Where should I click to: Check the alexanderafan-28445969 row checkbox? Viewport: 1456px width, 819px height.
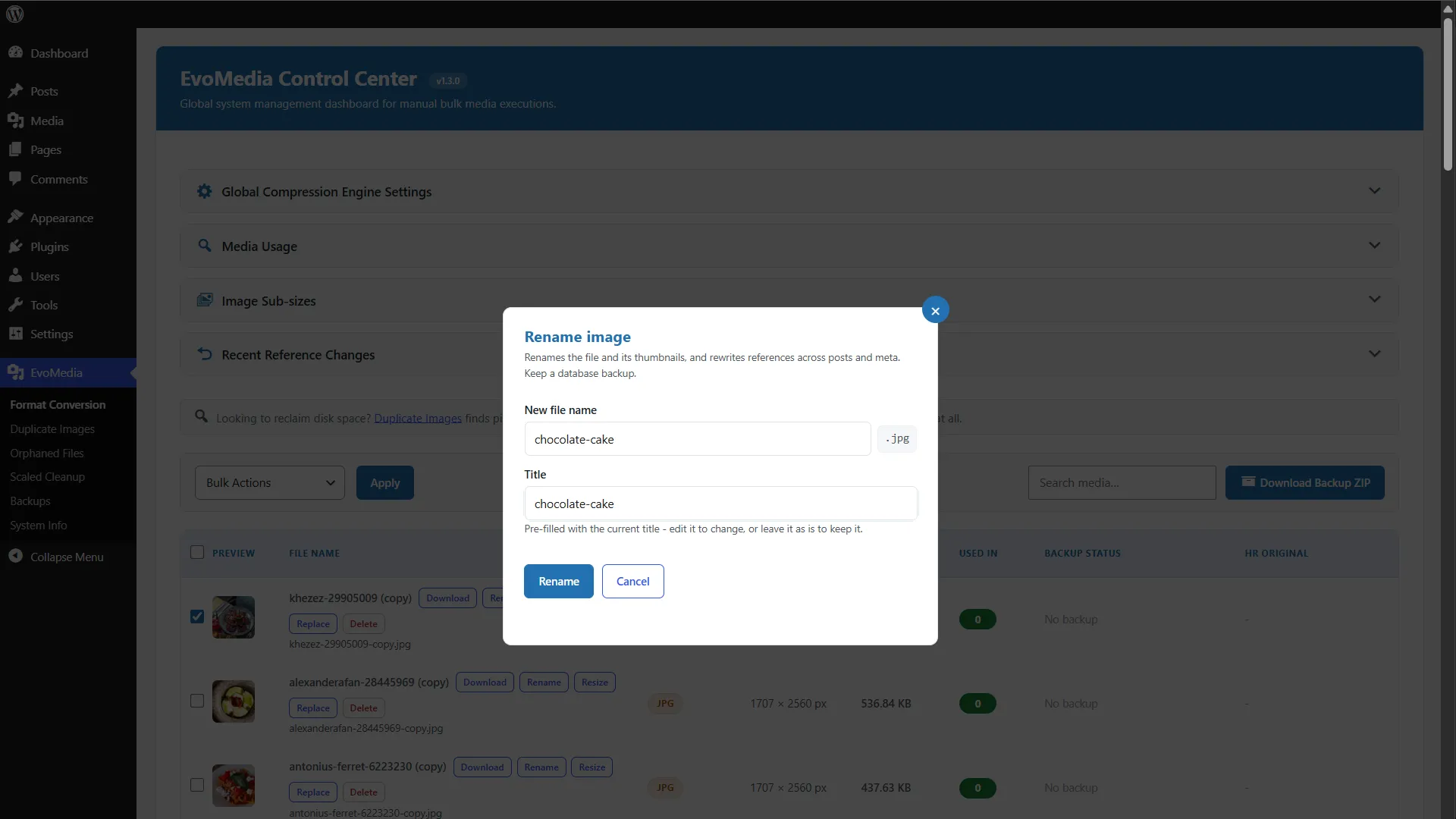tap(197, 701)
